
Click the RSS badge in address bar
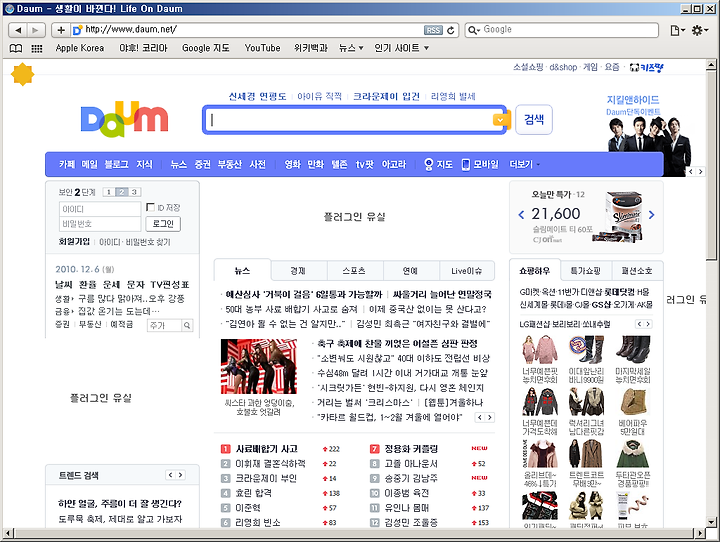point(433,30)
